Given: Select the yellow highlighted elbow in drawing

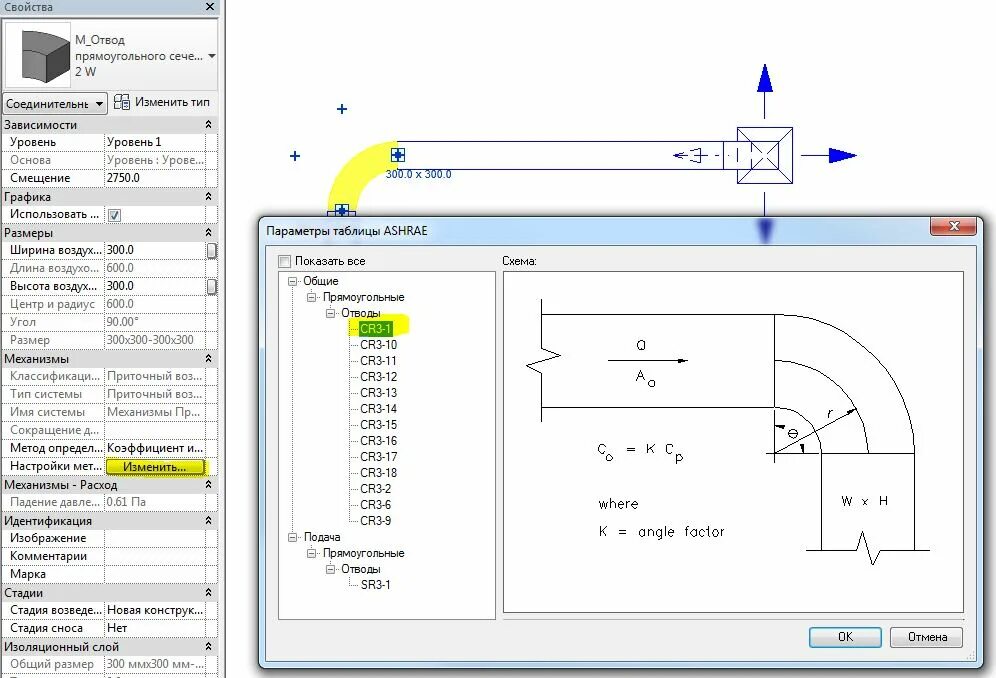Looking at the screenshot, I should tap(356, 168).
